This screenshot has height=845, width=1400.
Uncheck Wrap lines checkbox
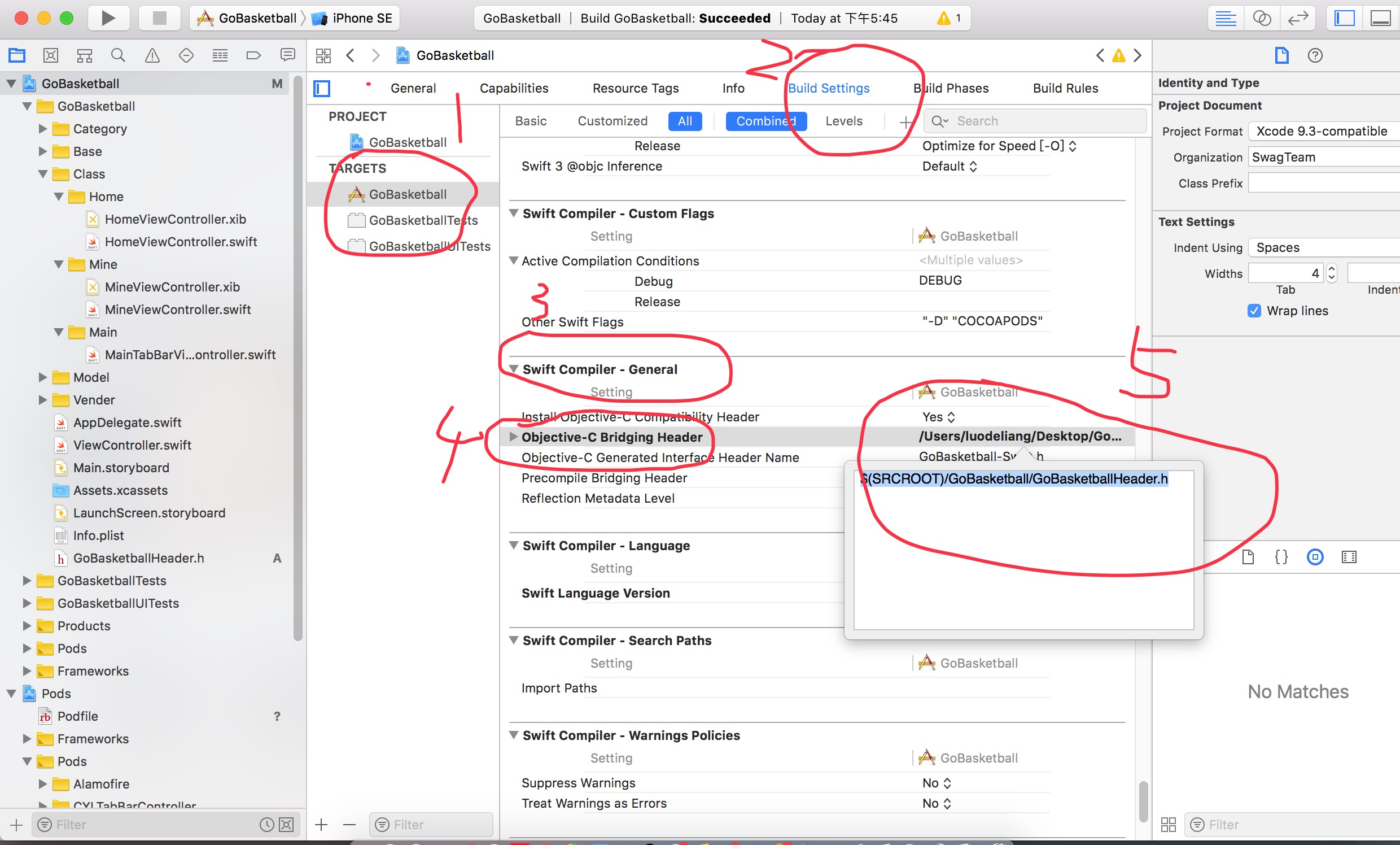(x=1254, y=311)
